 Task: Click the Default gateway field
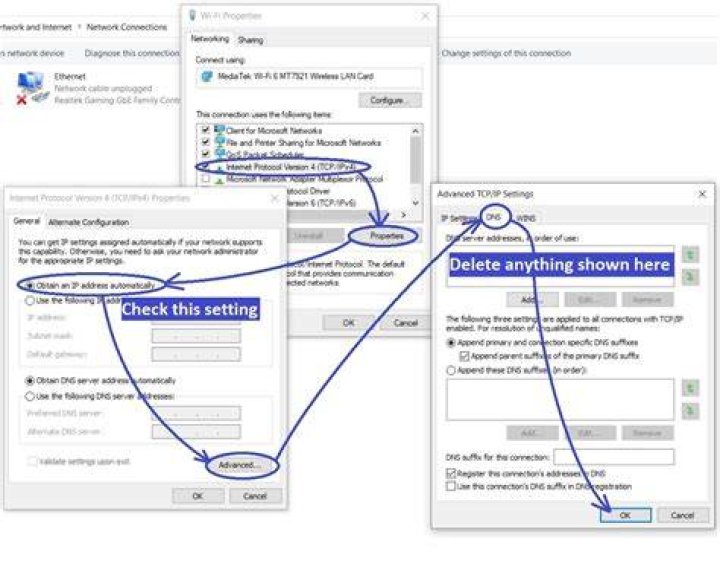[x=196, y=354]
